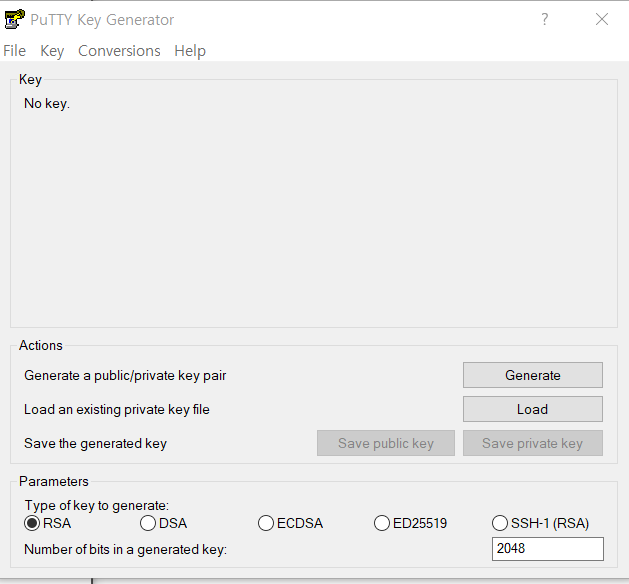This screenshot has width=629, height=584.
Task: Click the 'No key.' status text
Action: point(47,103)
